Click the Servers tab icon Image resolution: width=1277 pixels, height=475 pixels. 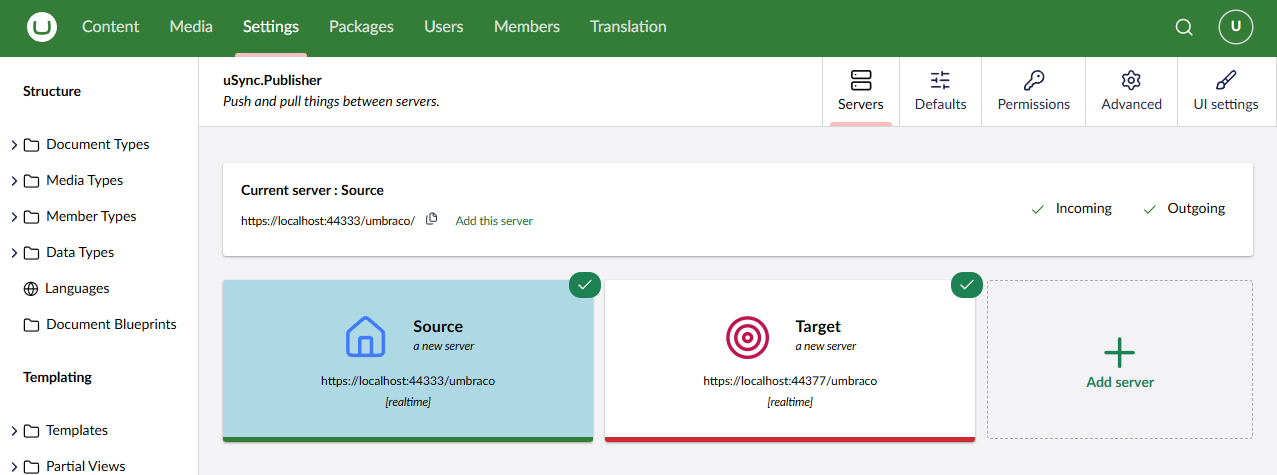pos(861,80)
